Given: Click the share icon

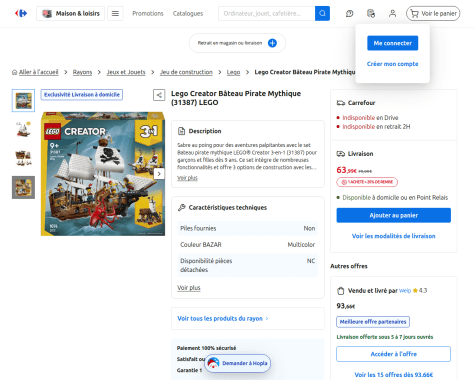Looking at the screenshot, I should point(159,95).
